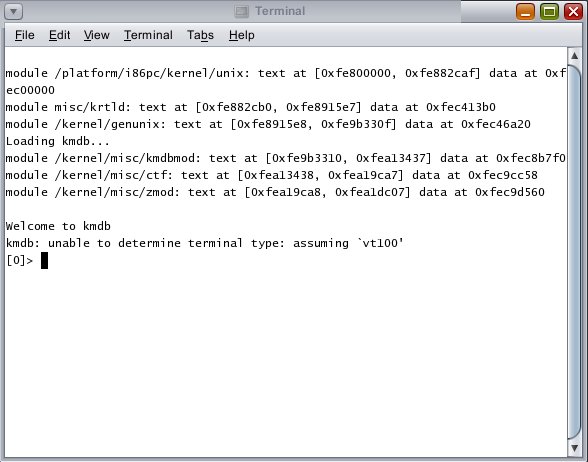This screenshot has height=462, width=588.
Task: Minimize the Terminal window
Action: (525, 11)
